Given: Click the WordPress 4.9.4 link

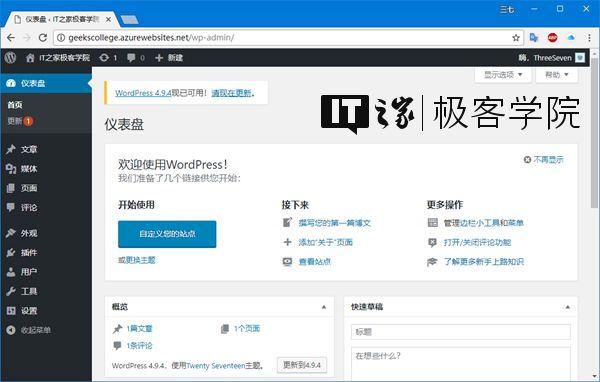Looking at the screenshot, I should click(x=143, y=93).
